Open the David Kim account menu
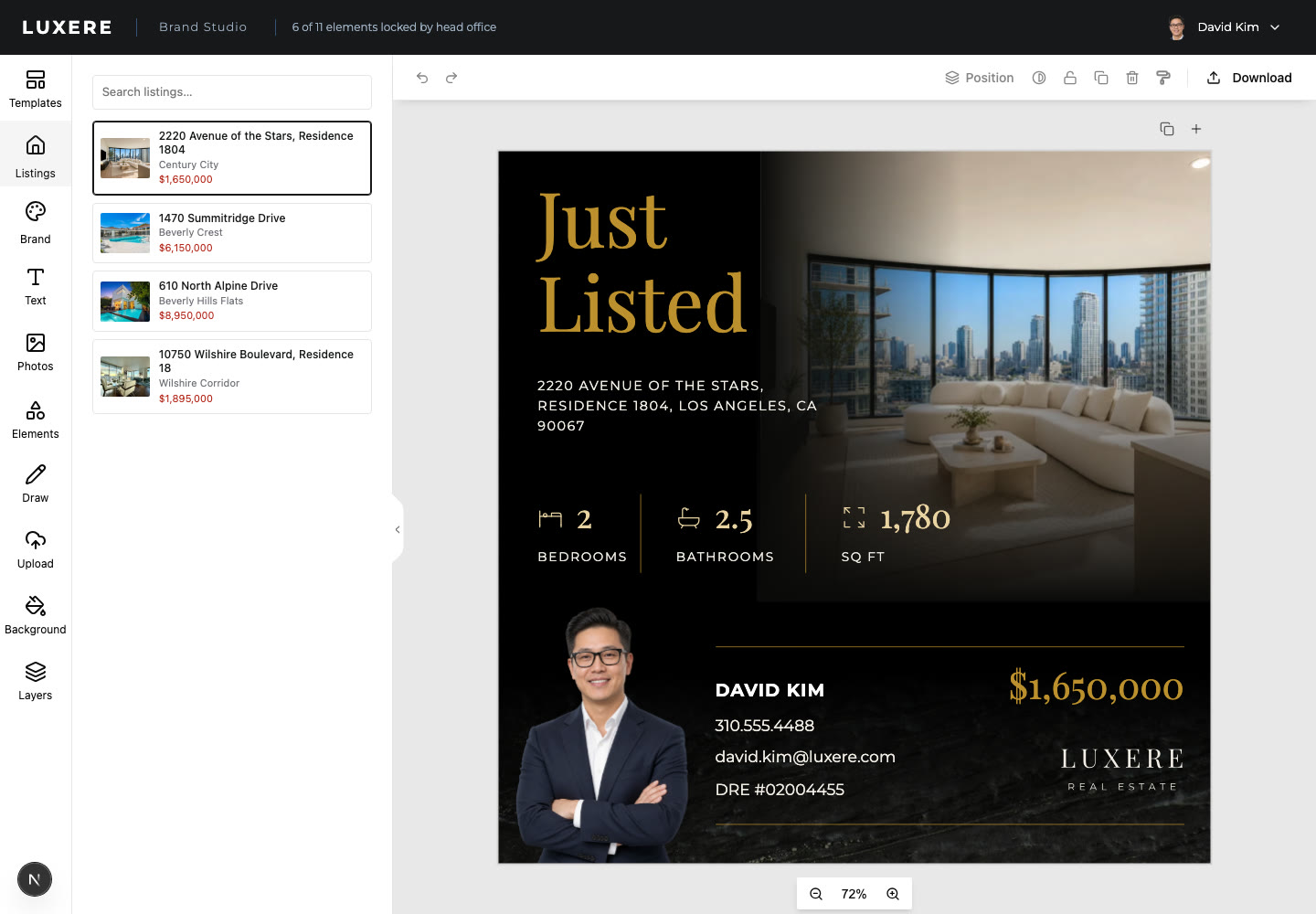Screen dimensions: 1316x914 1224,27
